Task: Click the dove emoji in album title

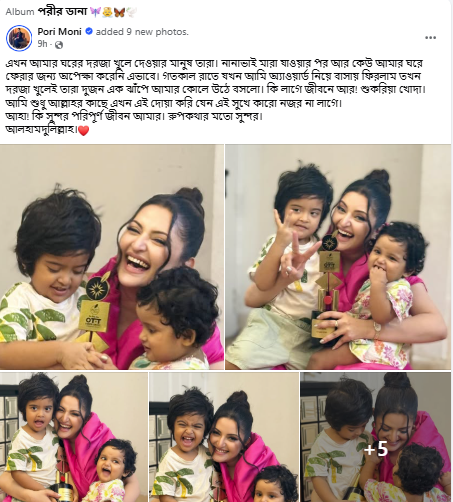Action: [x=131, y=12]
